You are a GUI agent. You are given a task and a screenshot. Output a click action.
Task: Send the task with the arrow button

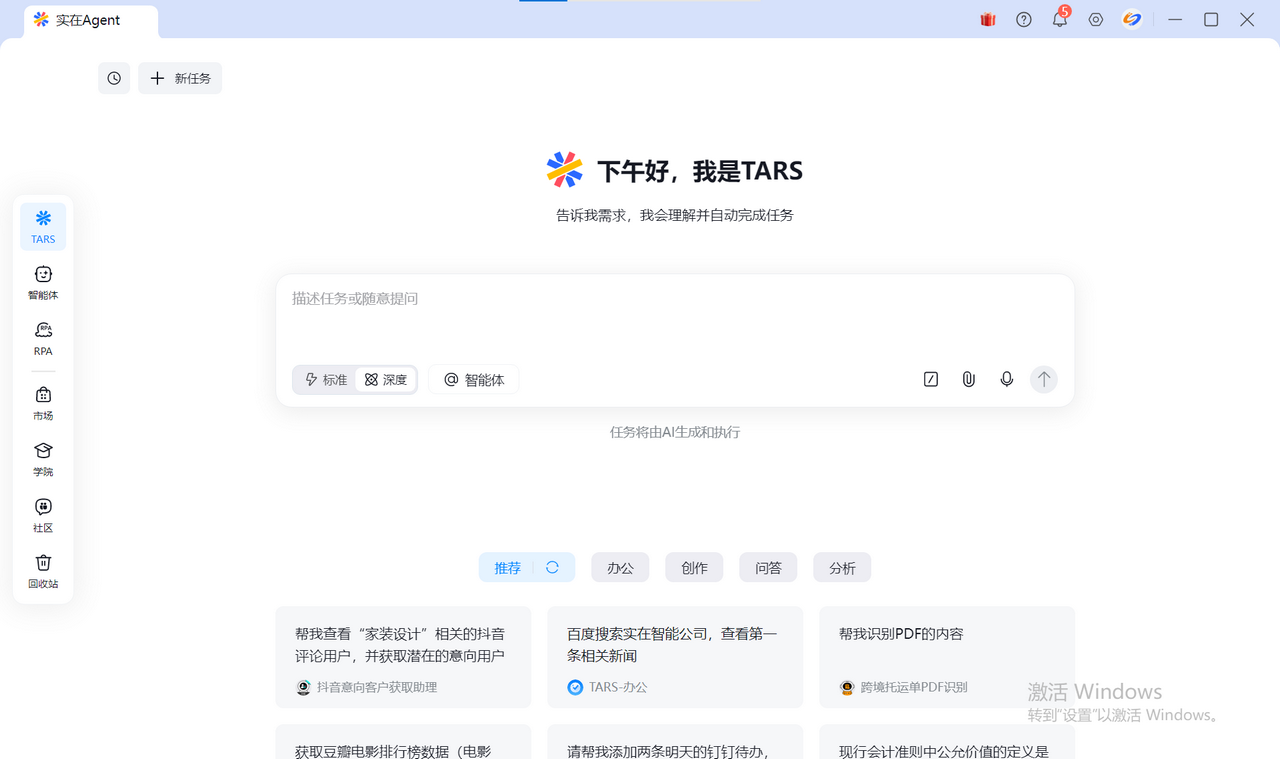(x=1044, y=379)
